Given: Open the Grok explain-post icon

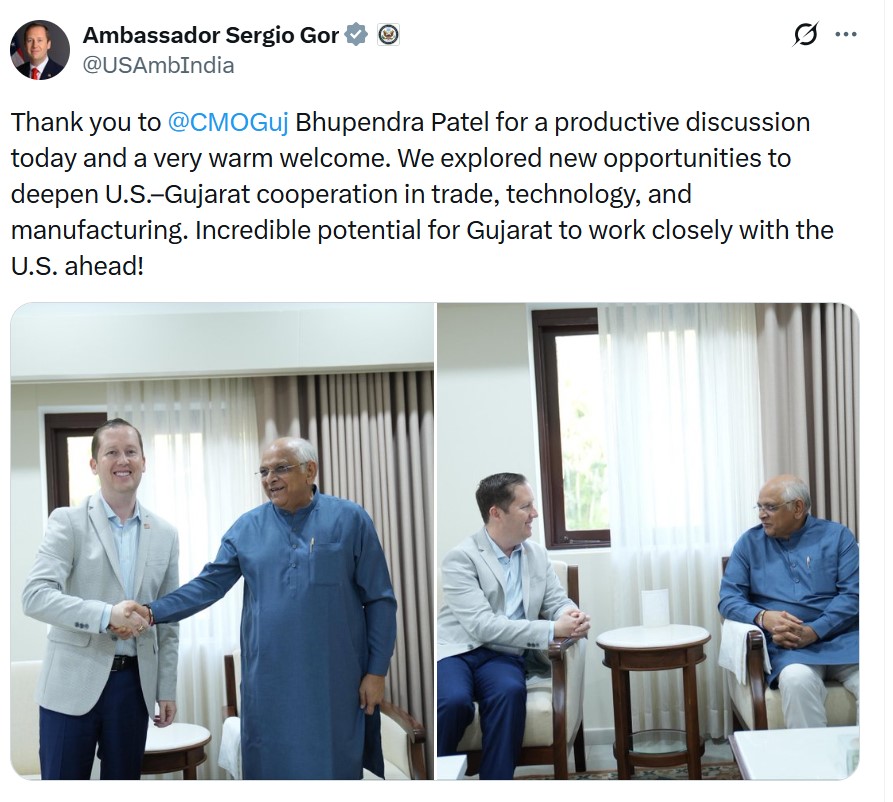Looking at the screenshot, I should pos(805,34).
